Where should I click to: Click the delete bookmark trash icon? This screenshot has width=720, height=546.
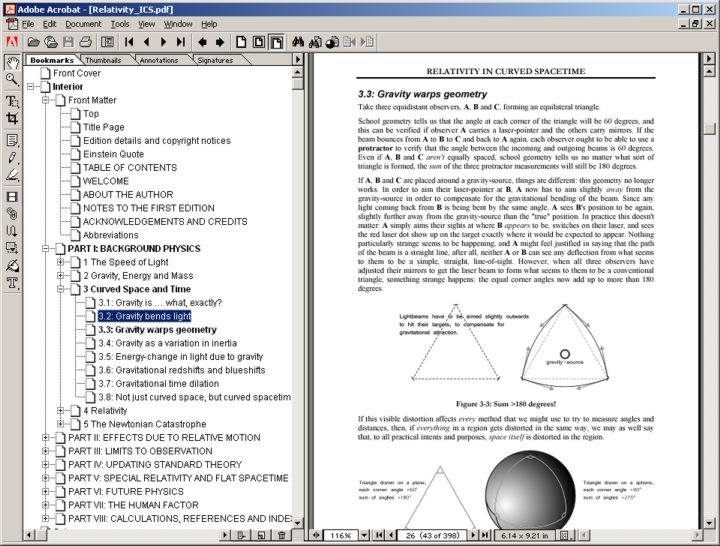[x=281, y=535]
